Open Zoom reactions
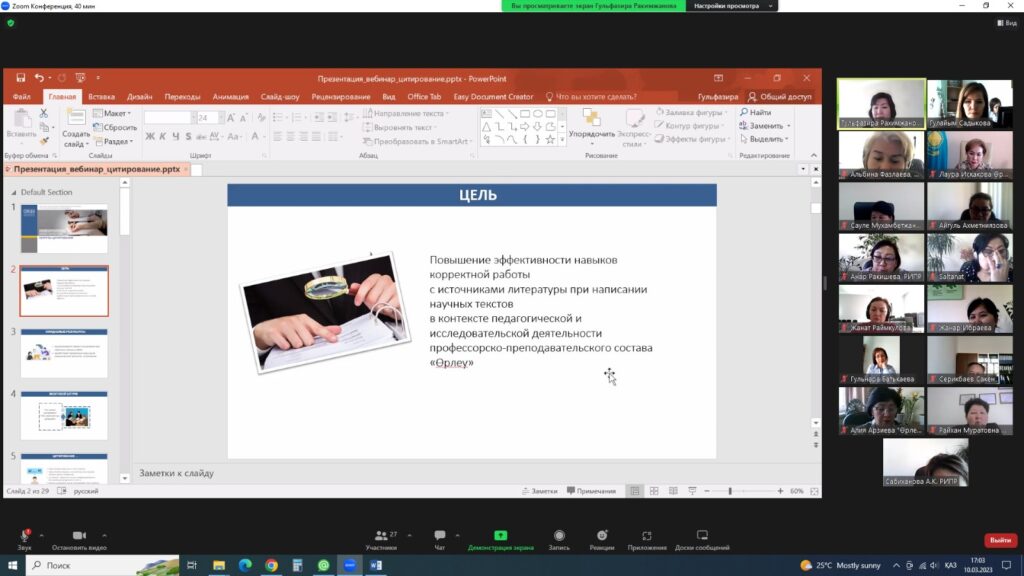This screenshot has width=1024, height=576. [602, 536]
